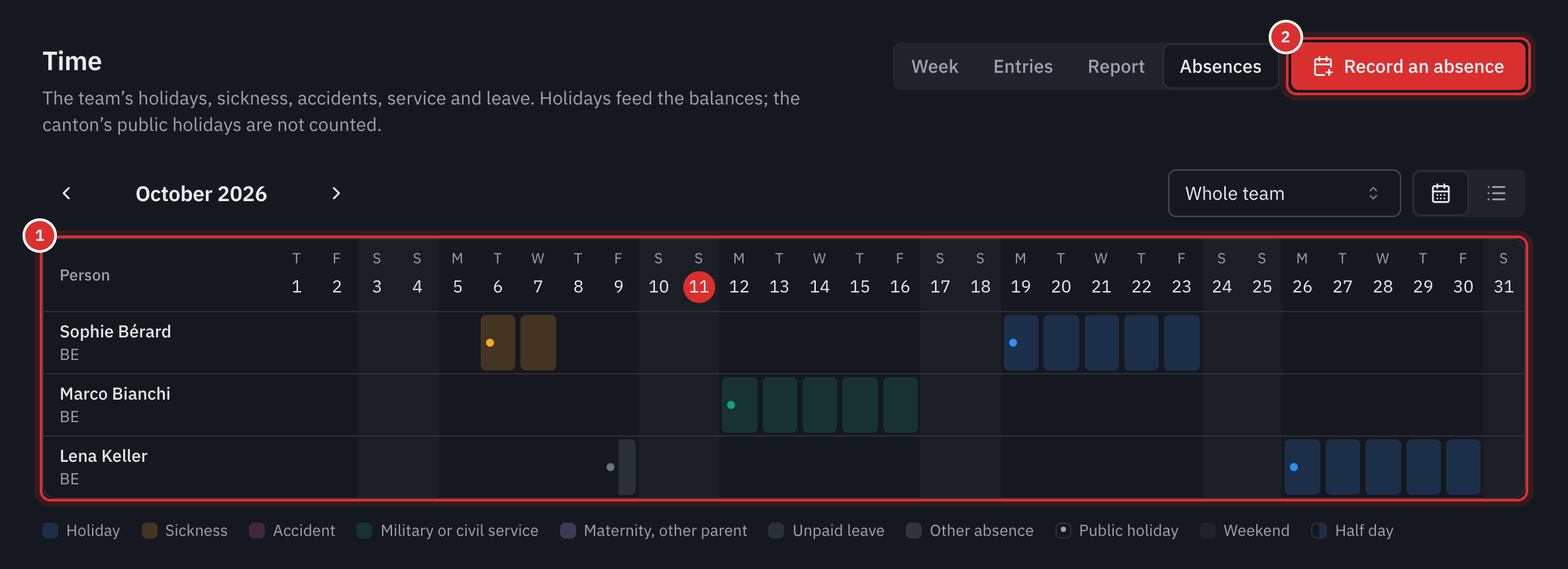Select the Absences tab

pos(1220,66)
